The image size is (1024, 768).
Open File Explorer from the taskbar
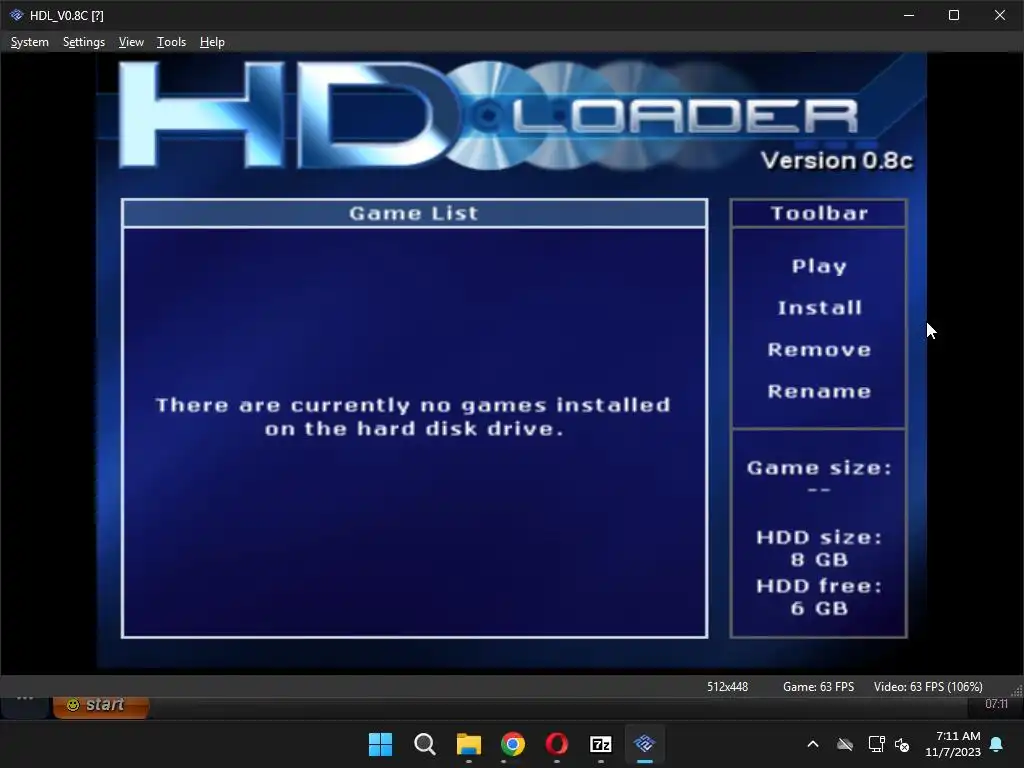(468, 744)
